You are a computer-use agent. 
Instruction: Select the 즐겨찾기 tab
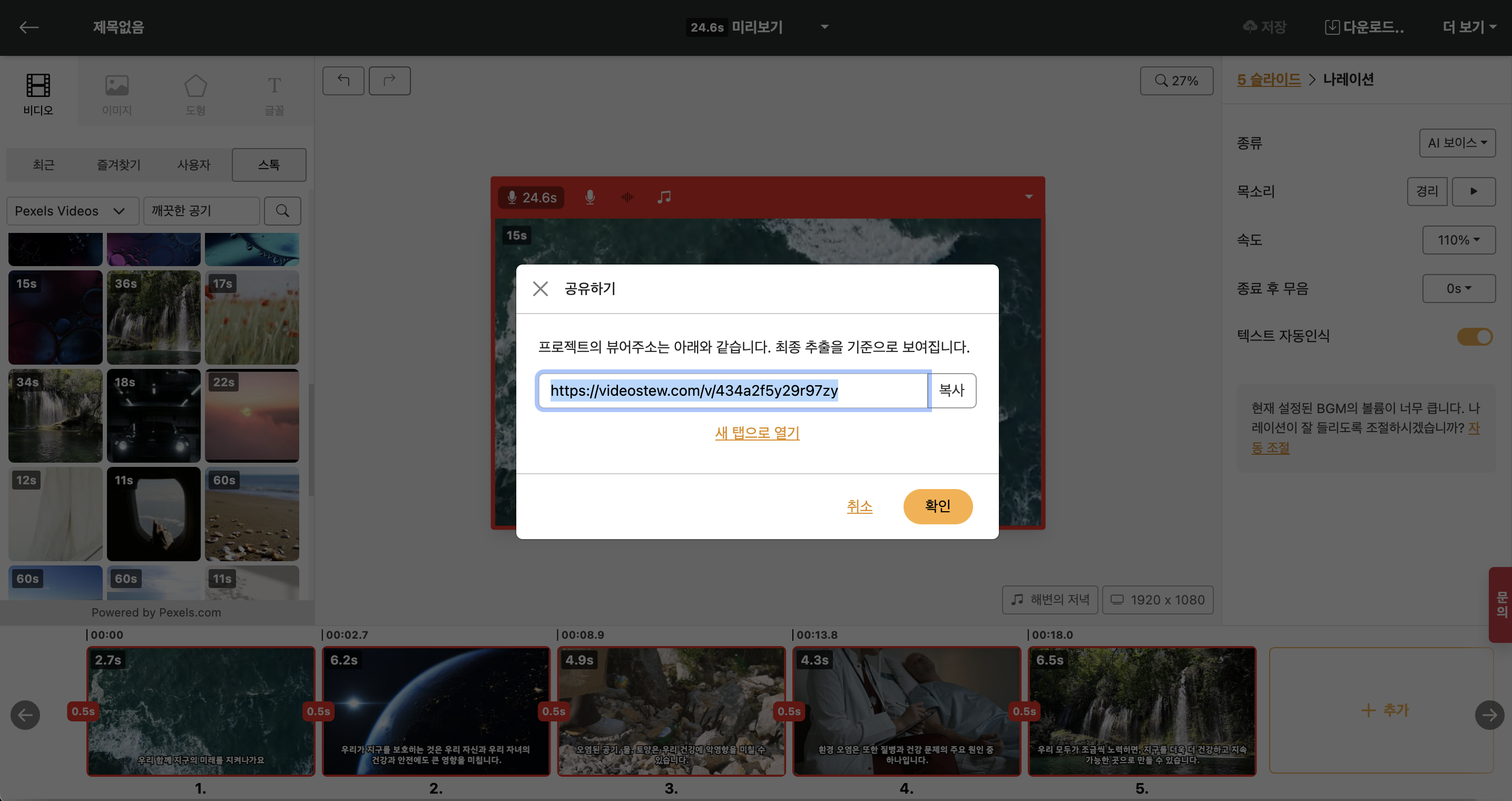click(x=119, y=165)
